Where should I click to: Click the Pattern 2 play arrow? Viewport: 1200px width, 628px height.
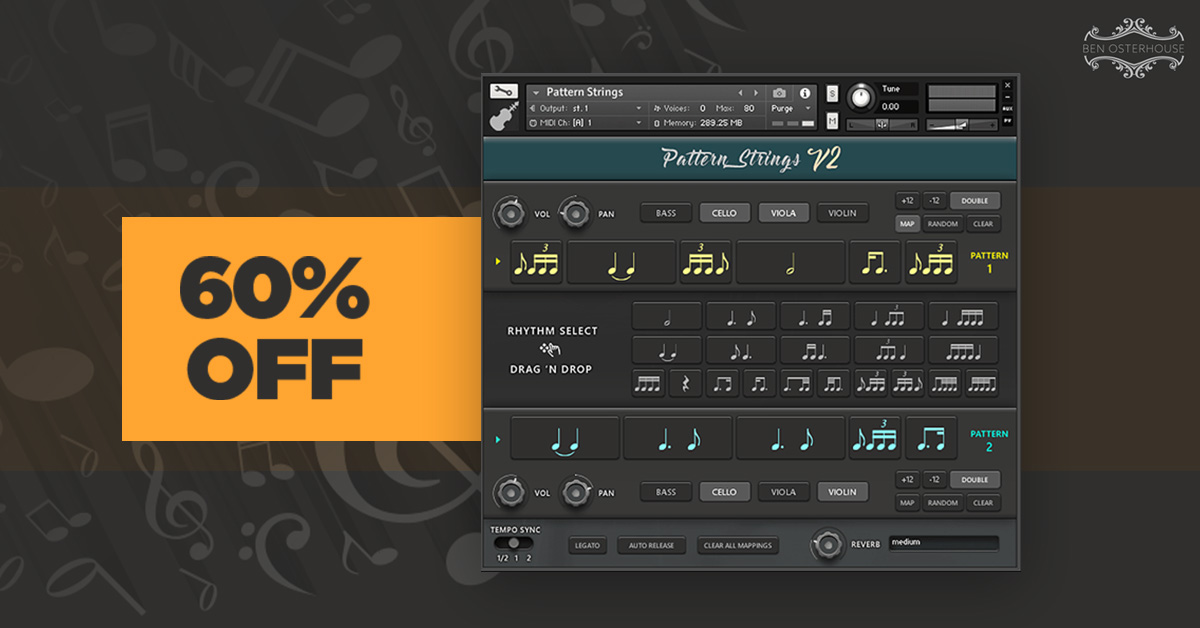[x=498, y=439]
